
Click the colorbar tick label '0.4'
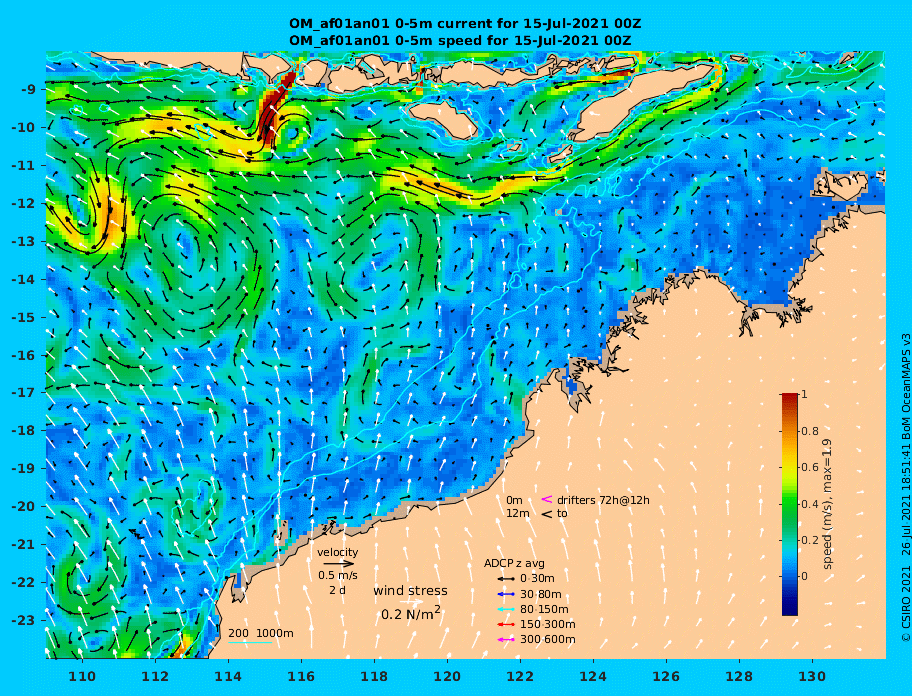tap(810, 504)
